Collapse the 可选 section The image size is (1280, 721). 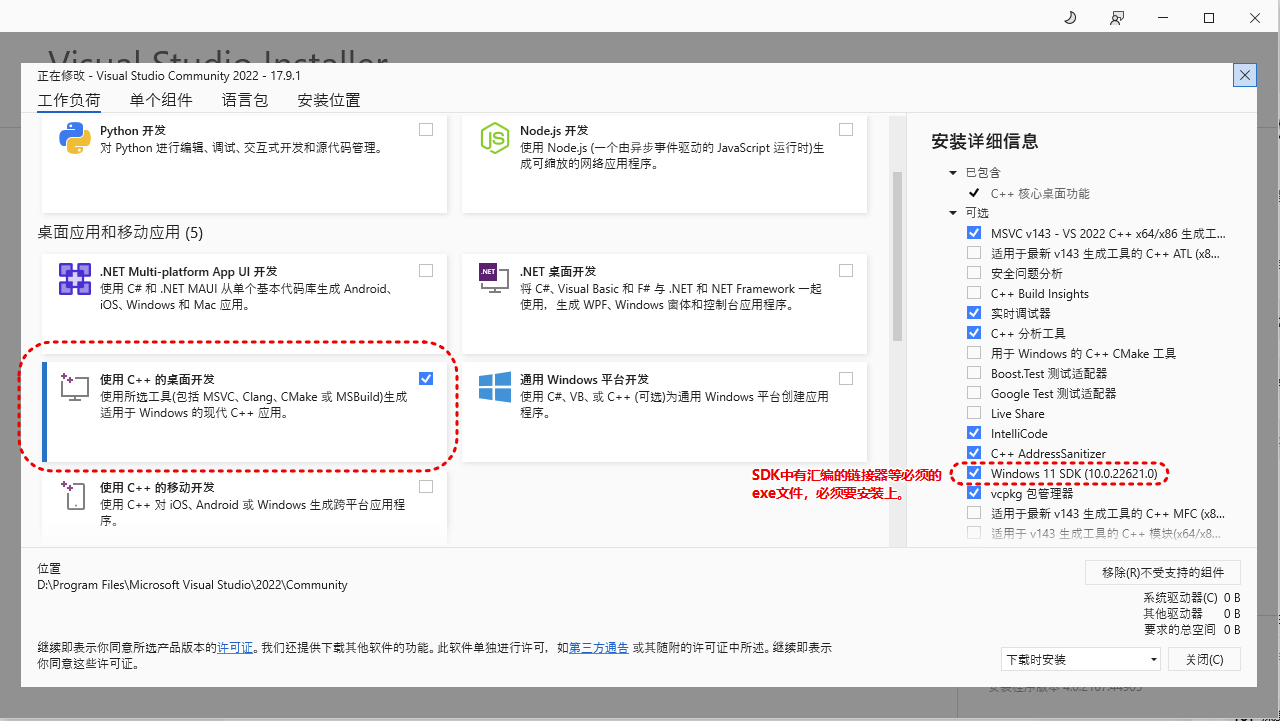tap(953, 213)
